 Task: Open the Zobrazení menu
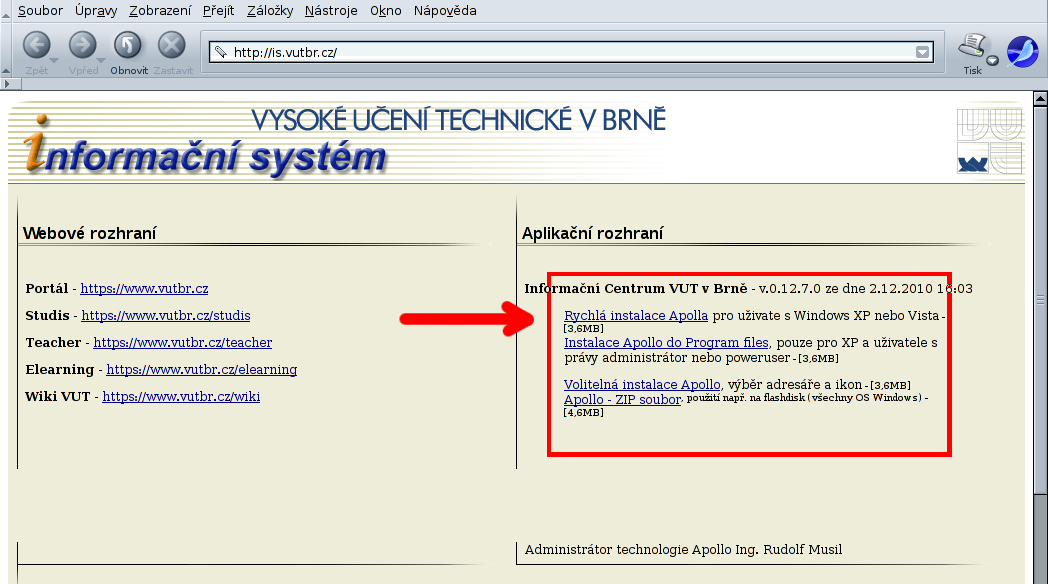[160, 11]
